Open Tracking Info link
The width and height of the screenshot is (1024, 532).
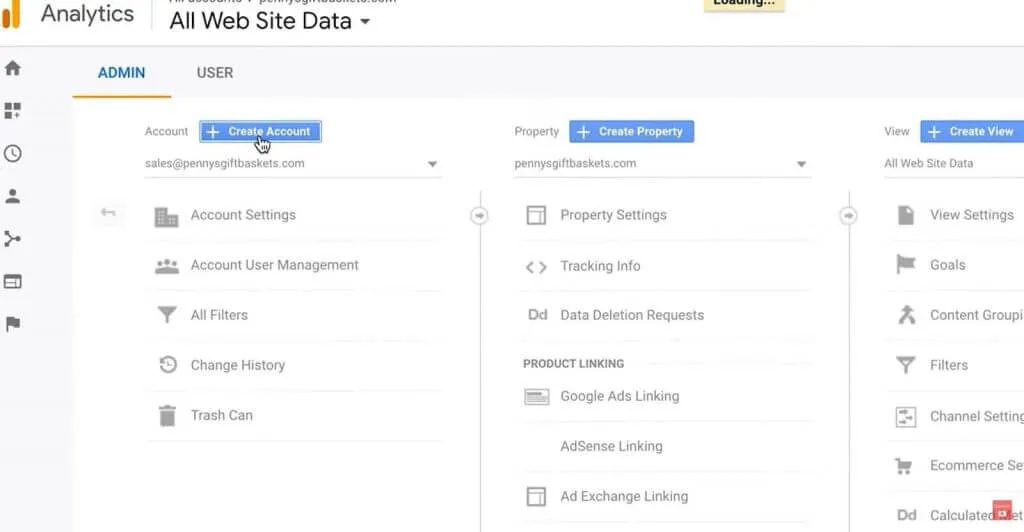point(600,266)
